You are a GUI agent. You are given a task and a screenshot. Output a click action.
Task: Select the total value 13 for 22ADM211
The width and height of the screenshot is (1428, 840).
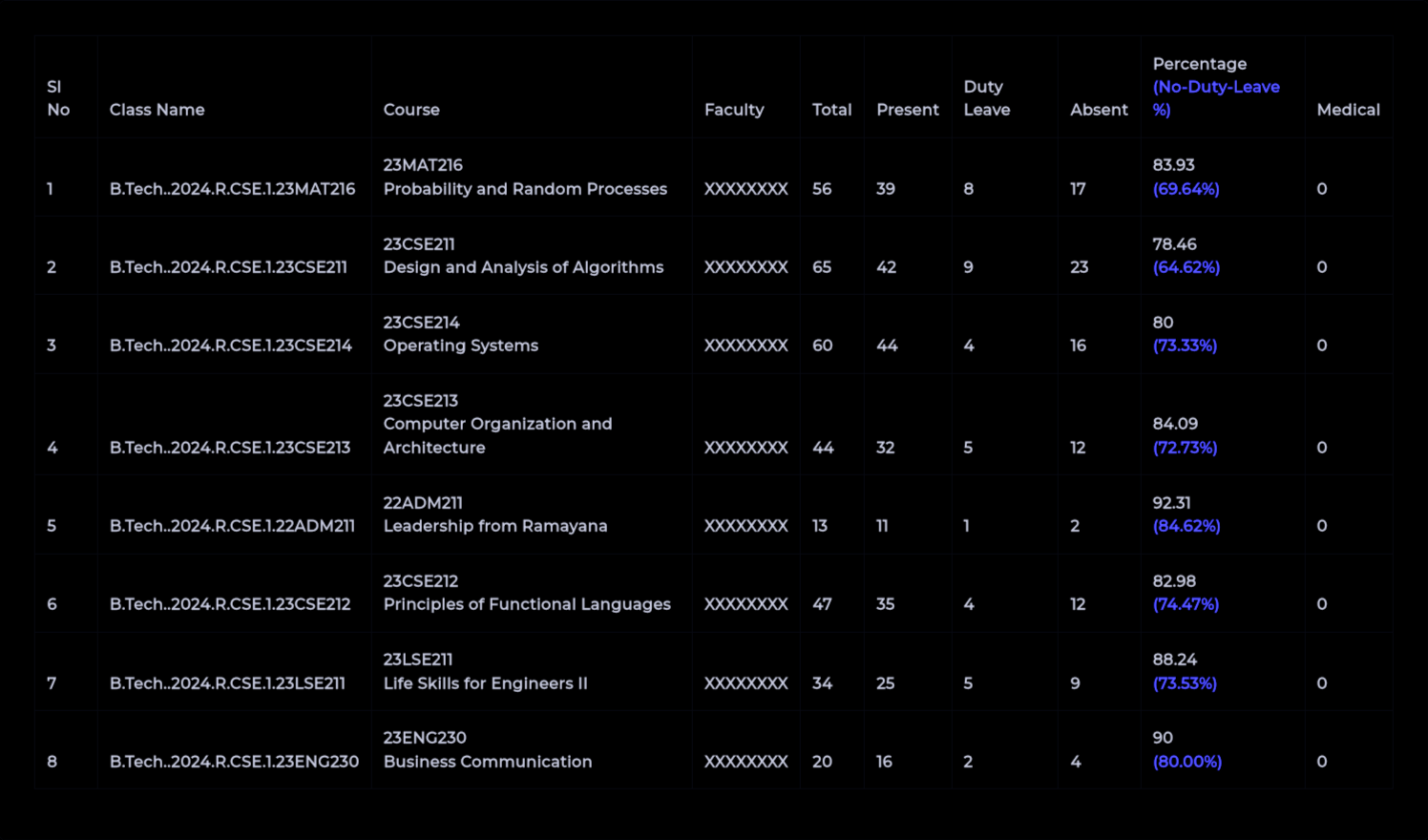(x=819, y=525)
